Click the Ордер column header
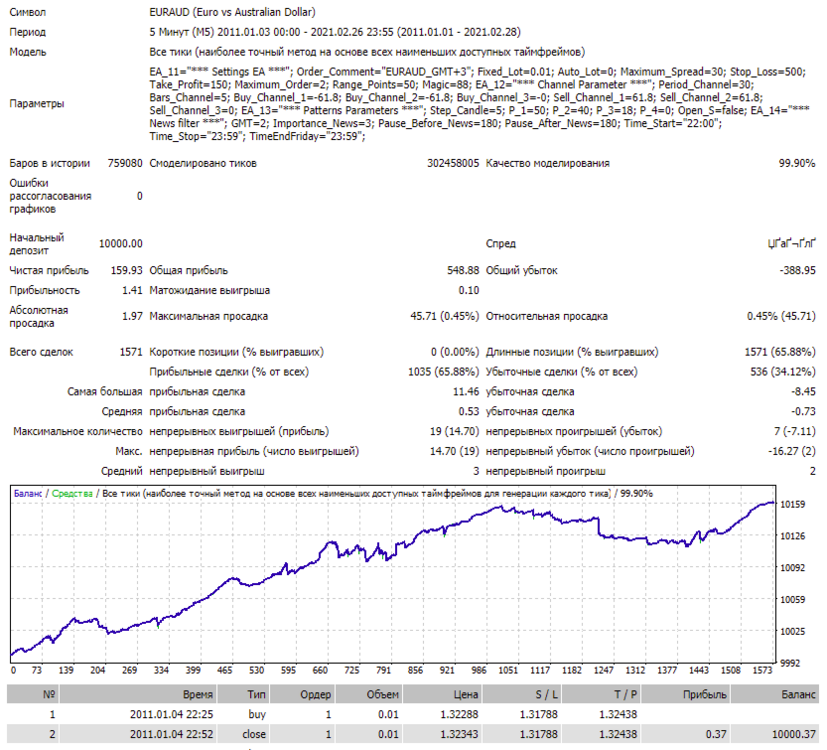 click(303, 694)
